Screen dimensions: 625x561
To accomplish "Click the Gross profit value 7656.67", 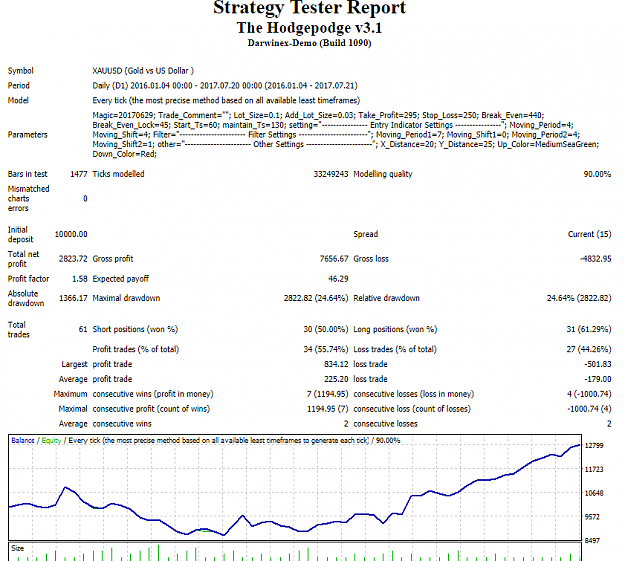I will [334, 259].
